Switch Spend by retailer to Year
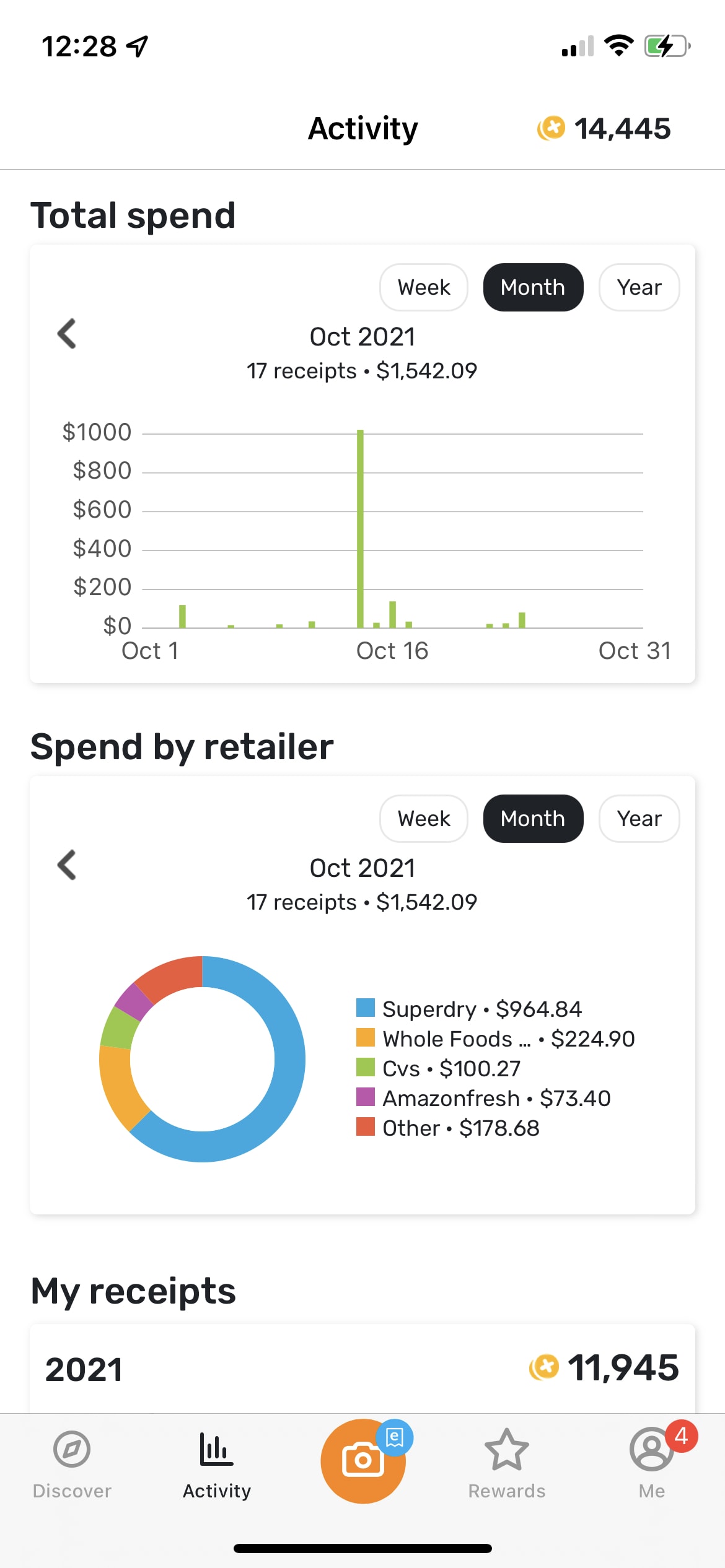 click(x=639, y=819)
